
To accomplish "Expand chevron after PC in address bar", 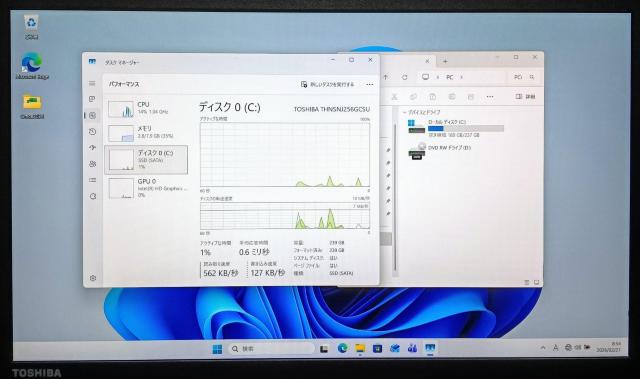I will pos(462,77).
